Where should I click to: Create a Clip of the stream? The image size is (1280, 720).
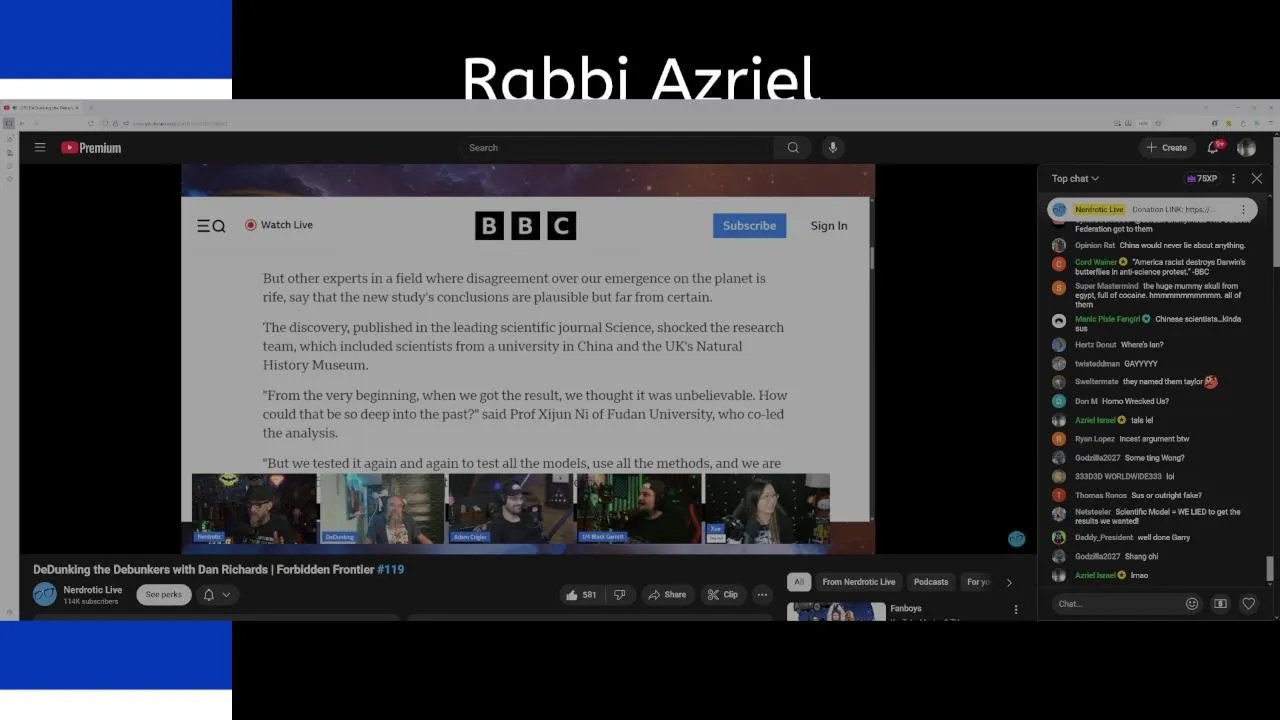(x=722, y=595)
